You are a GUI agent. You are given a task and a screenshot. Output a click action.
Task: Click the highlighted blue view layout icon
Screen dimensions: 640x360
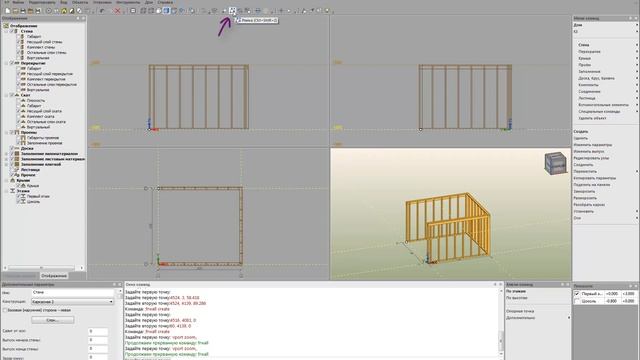tap(166, 11)
